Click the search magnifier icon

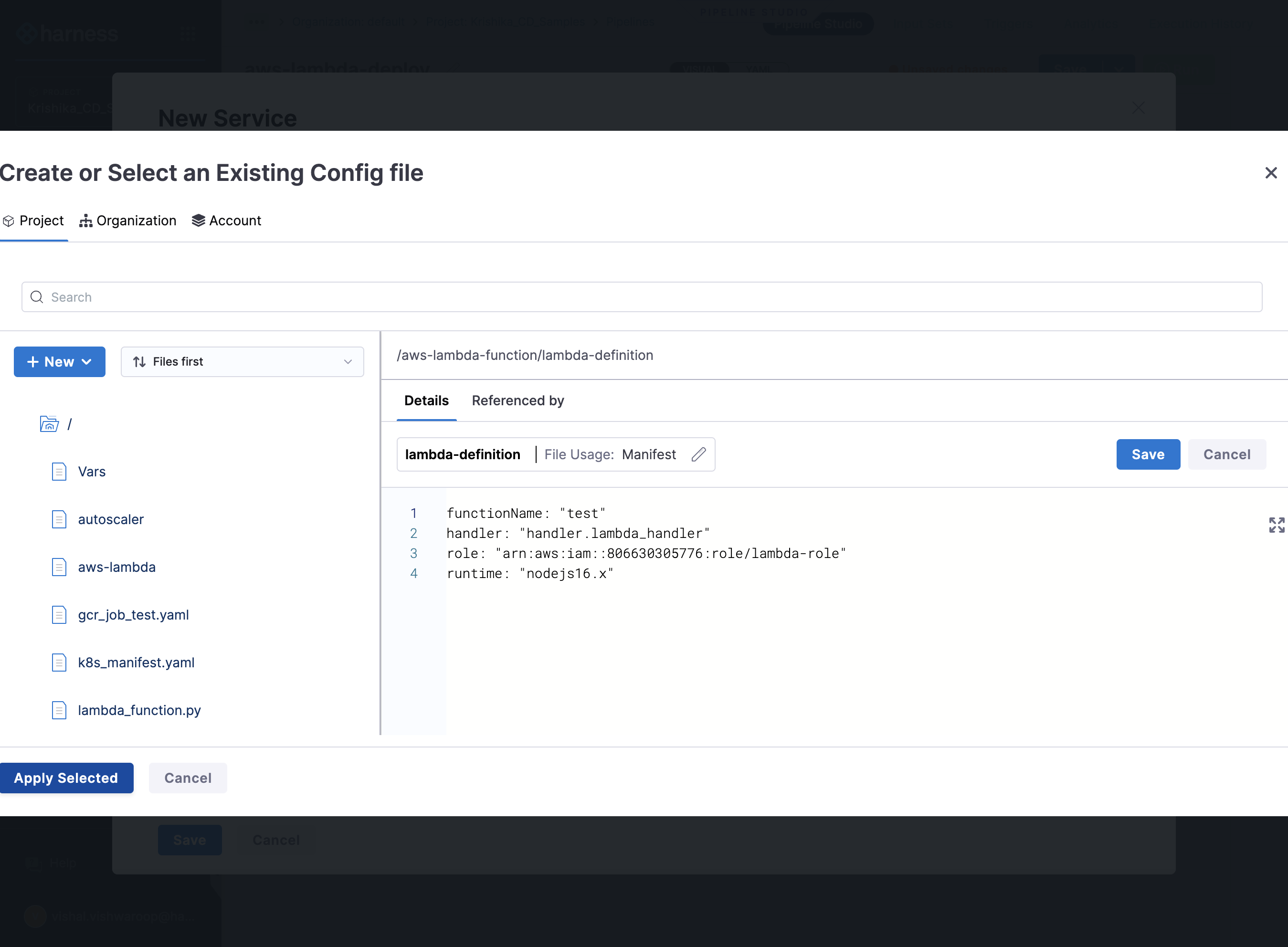coord(37,297)
